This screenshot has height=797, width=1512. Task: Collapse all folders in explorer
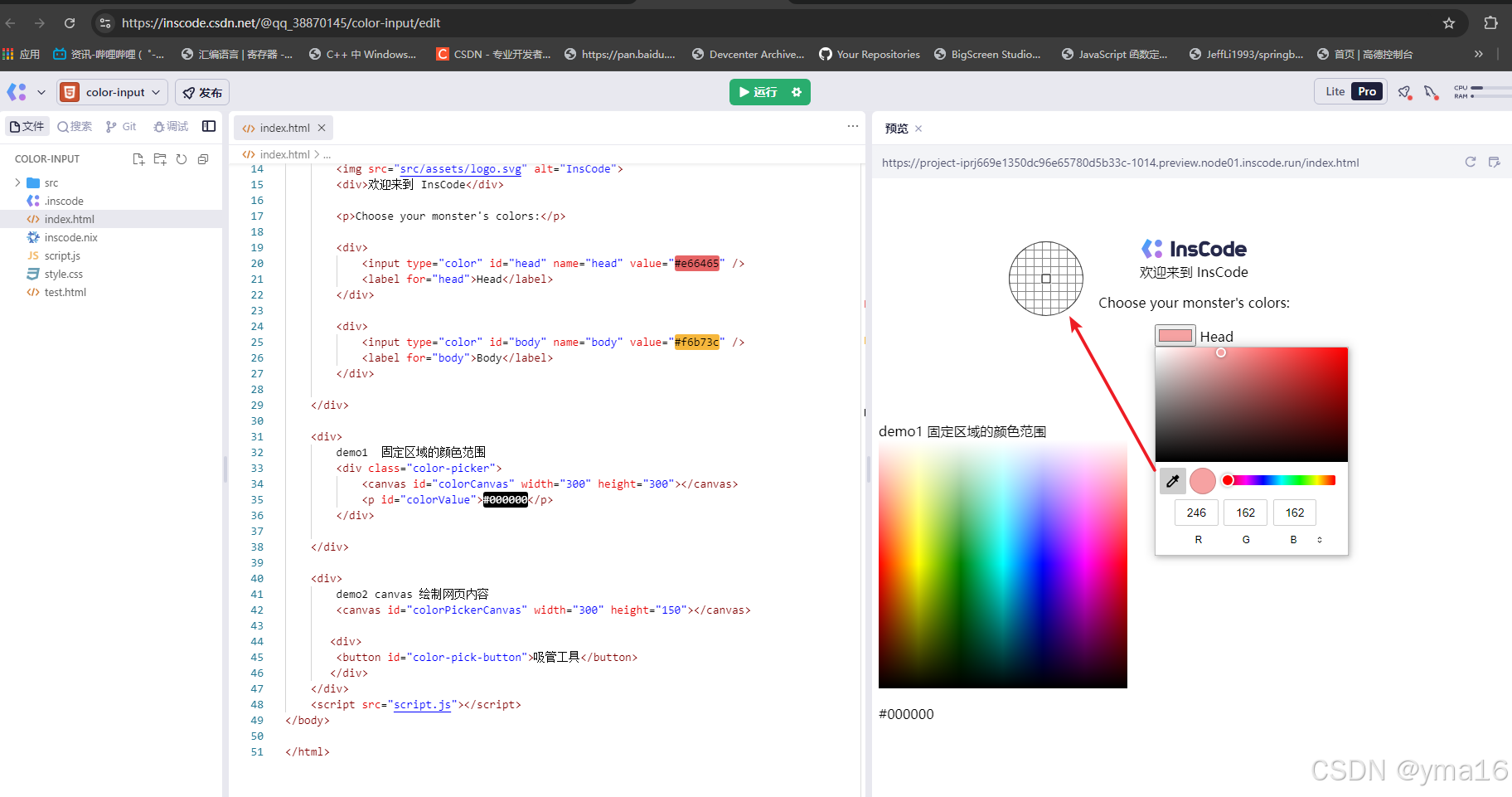pos(203,159)
